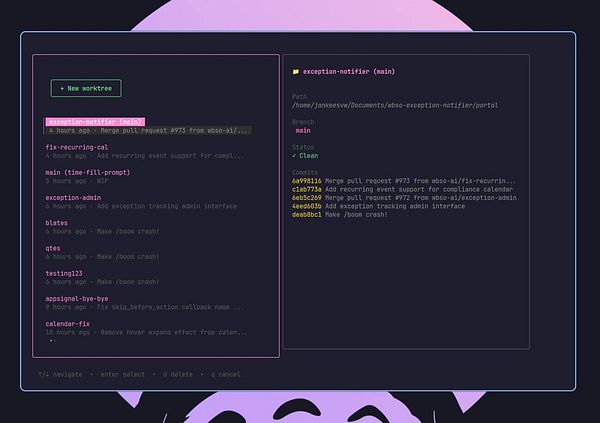Click the + New worktree button
Viewport: 600px width, 423px height.
click(x=86, y=88)
